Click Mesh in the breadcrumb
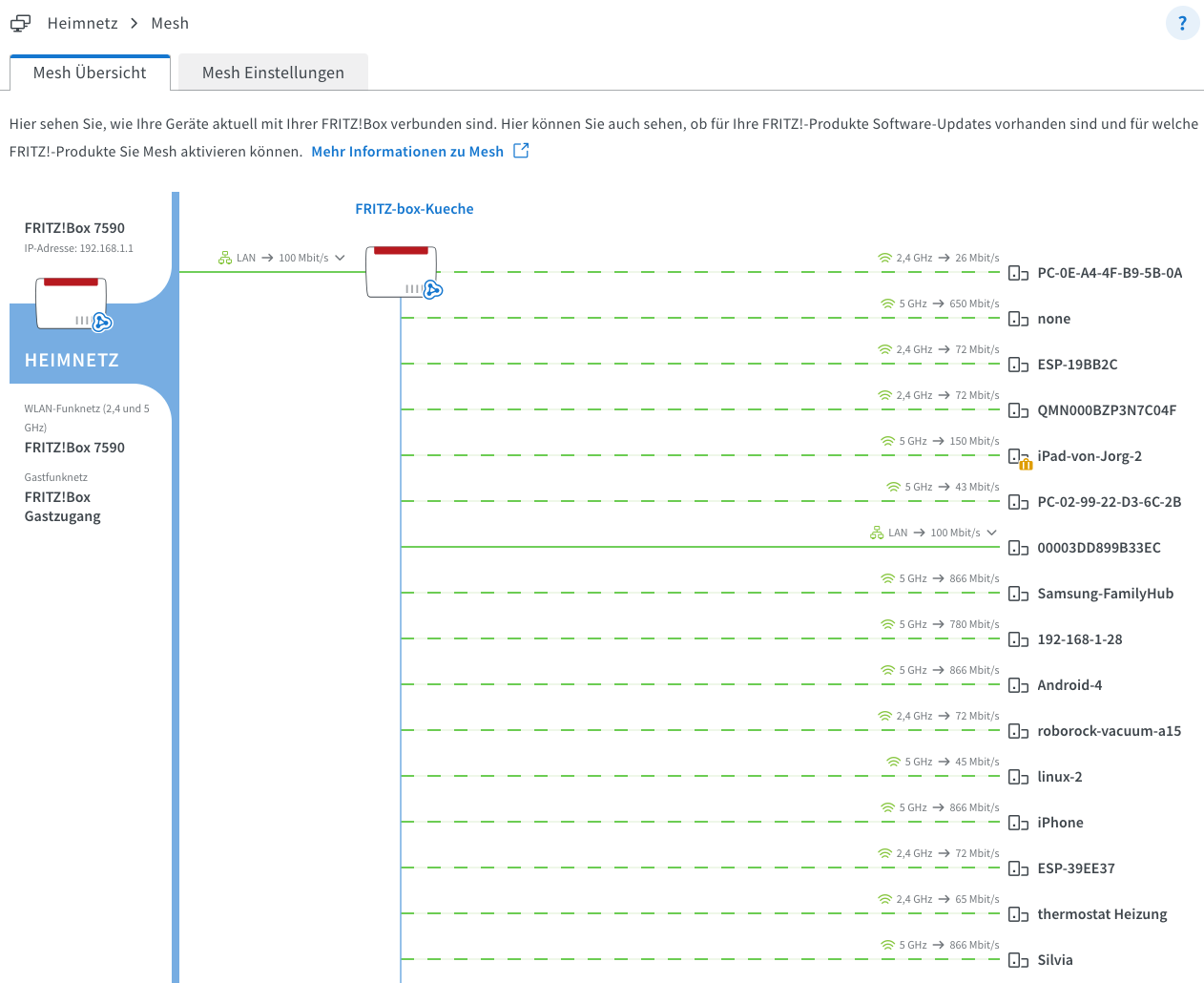Viewport: 1204px width, 983px height. point(170,23)
